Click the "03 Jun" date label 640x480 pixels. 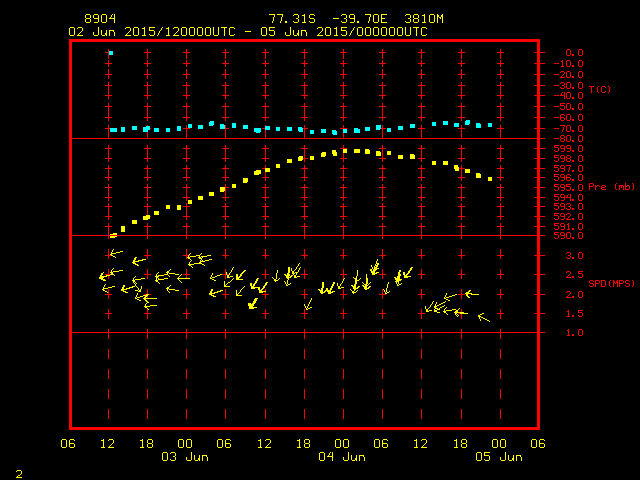[x=185, y=457]
